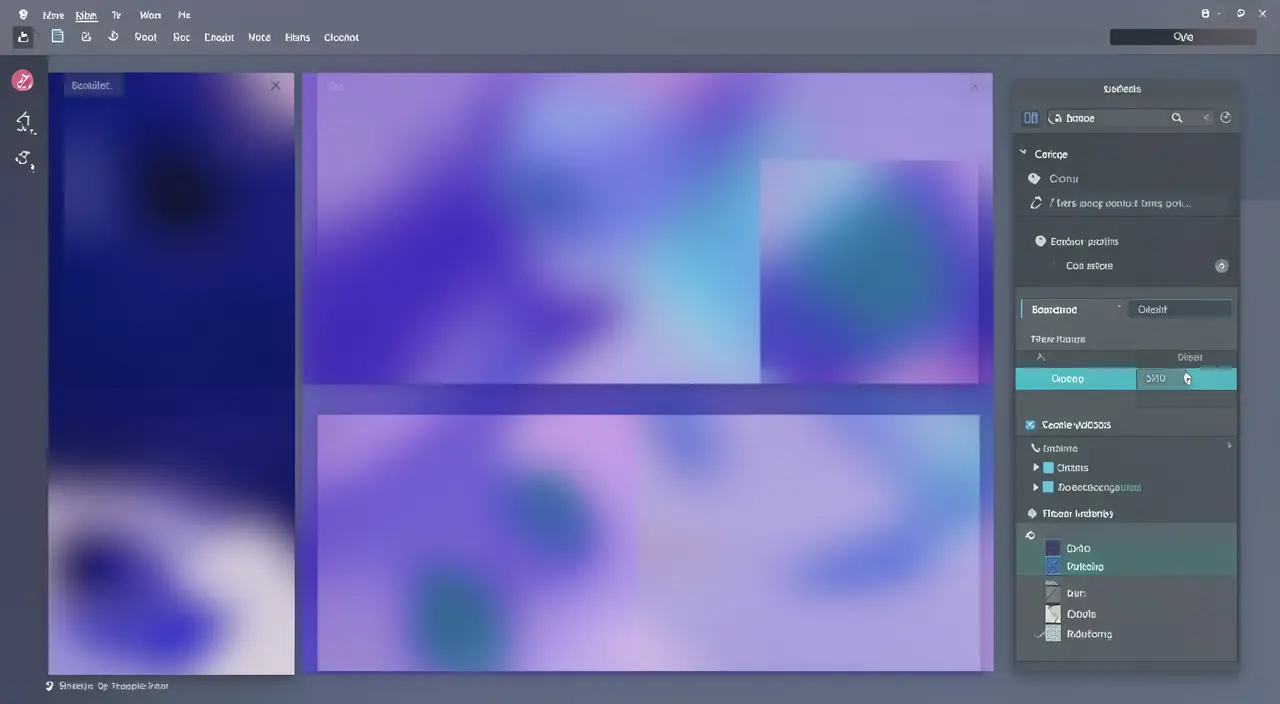1280x704 pixels.
Task: Open the underlined second menu in menu bar
Action: pos(86,15)
